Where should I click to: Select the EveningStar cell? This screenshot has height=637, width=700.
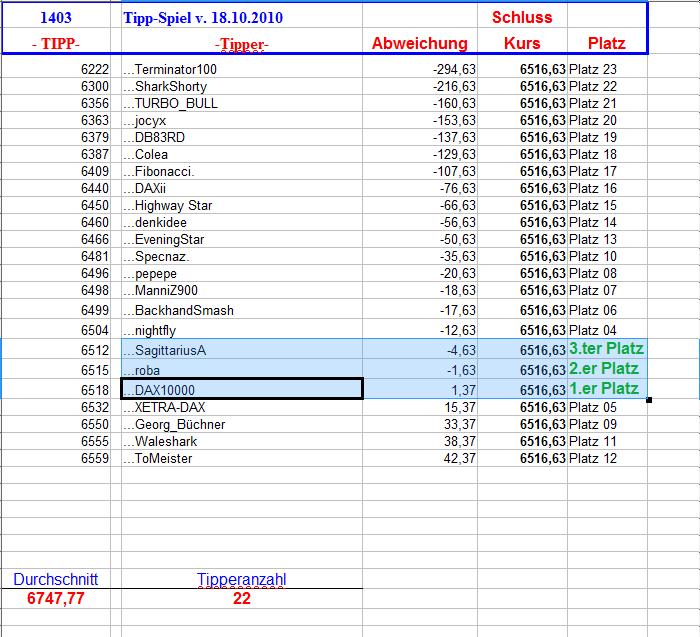(x=242, y=239)
